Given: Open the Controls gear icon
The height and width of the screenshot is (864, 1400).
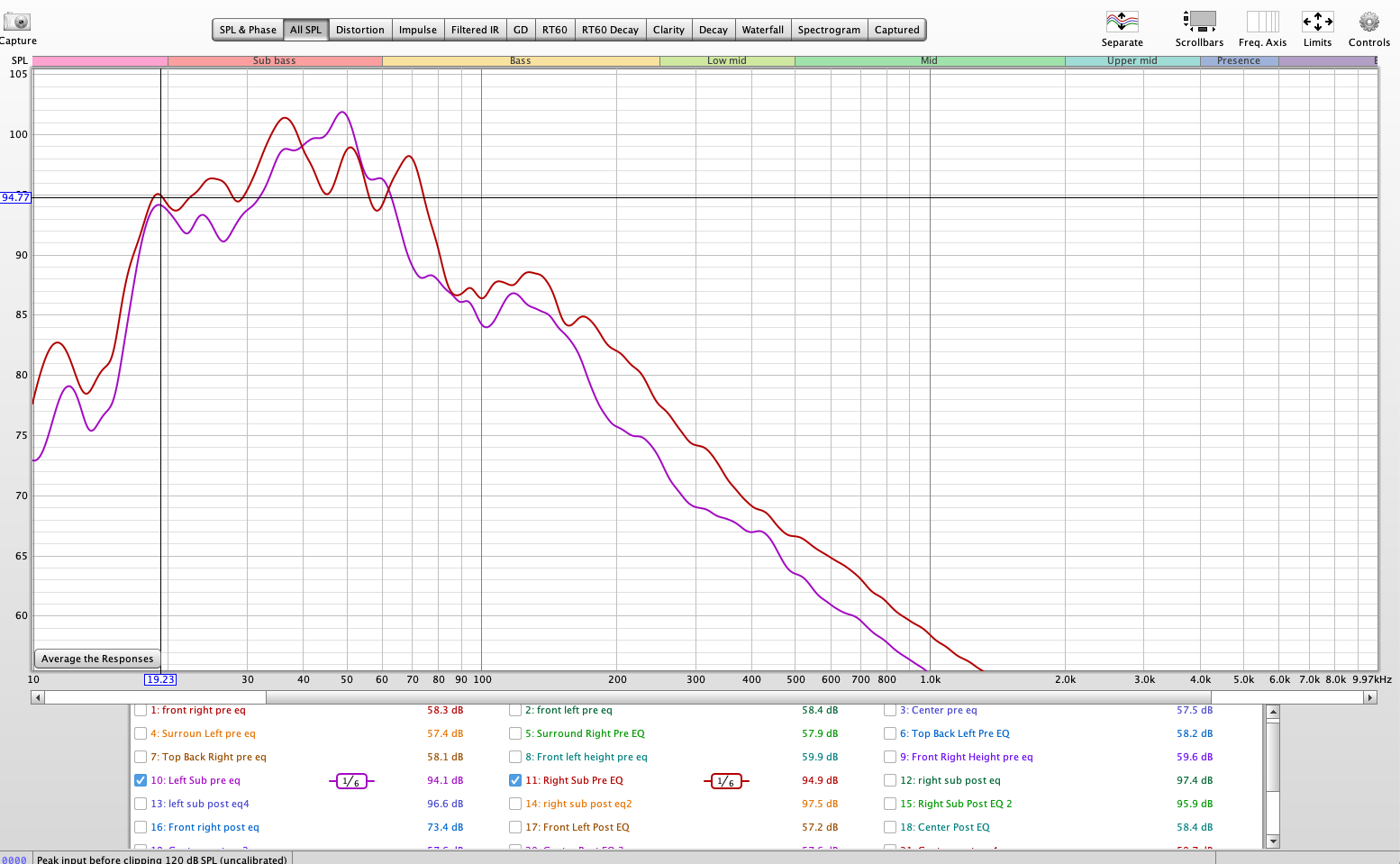Looking at the screenshot, I should tap(1369, 22).
